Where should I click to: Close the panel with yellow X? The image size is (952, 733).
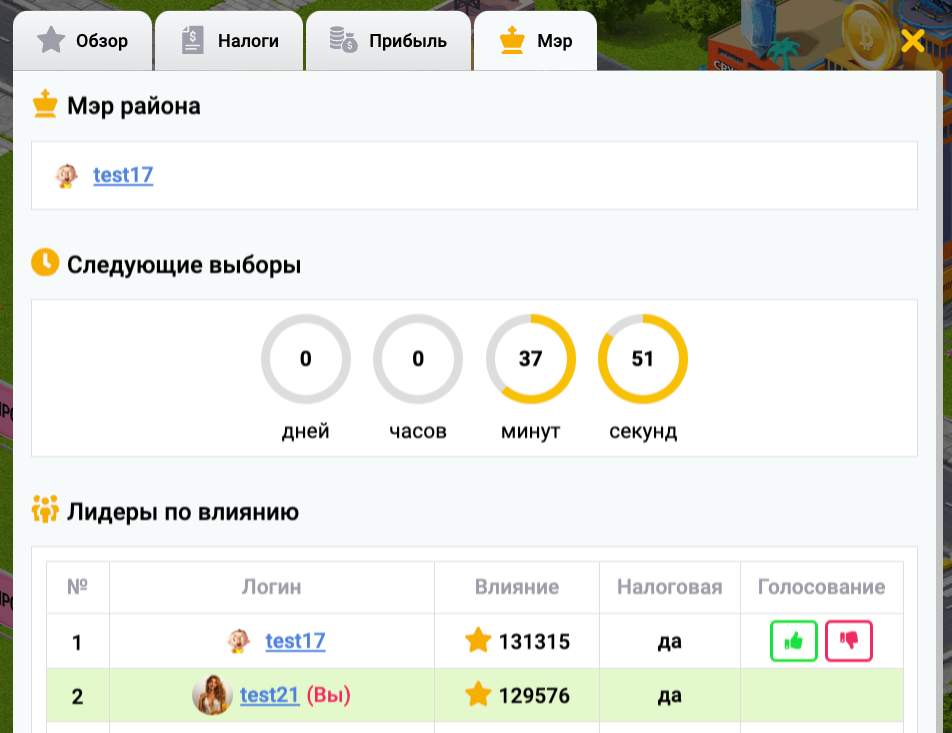[x=912, y=41]
